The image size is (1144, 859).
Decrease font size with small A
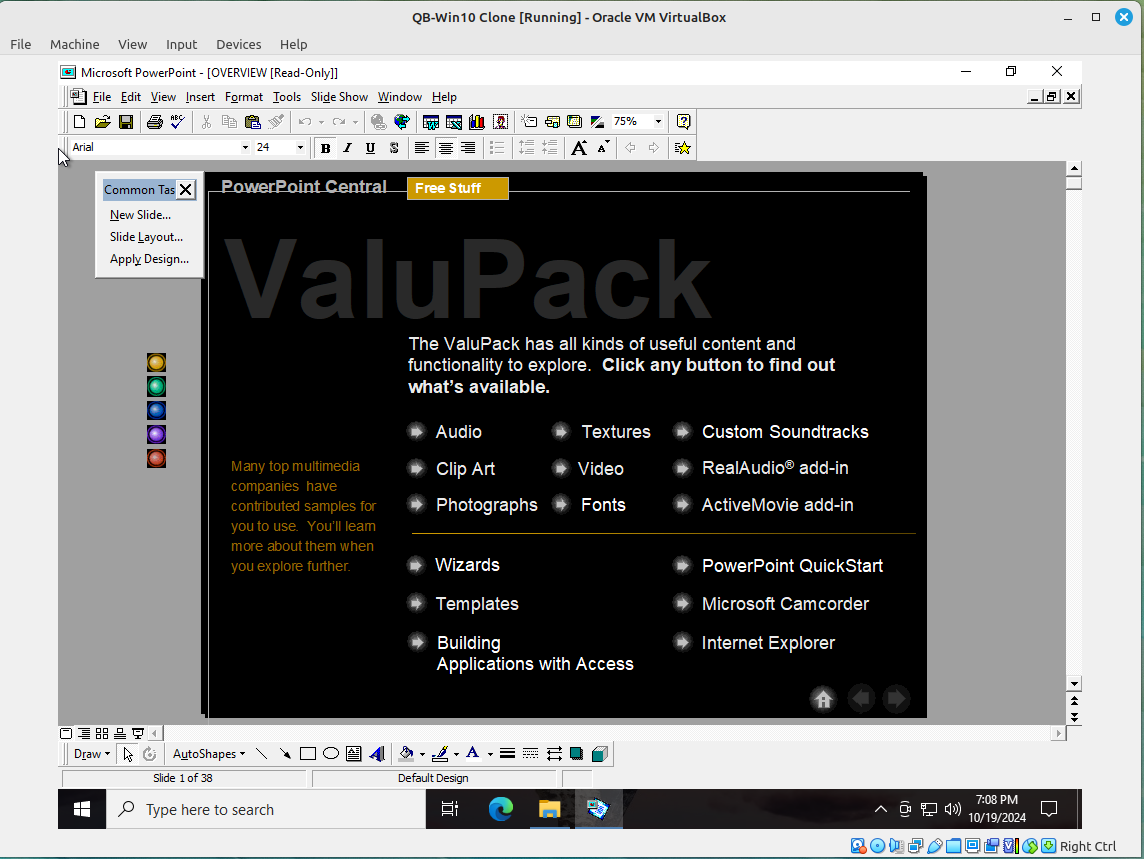click(x=603, y=148)
